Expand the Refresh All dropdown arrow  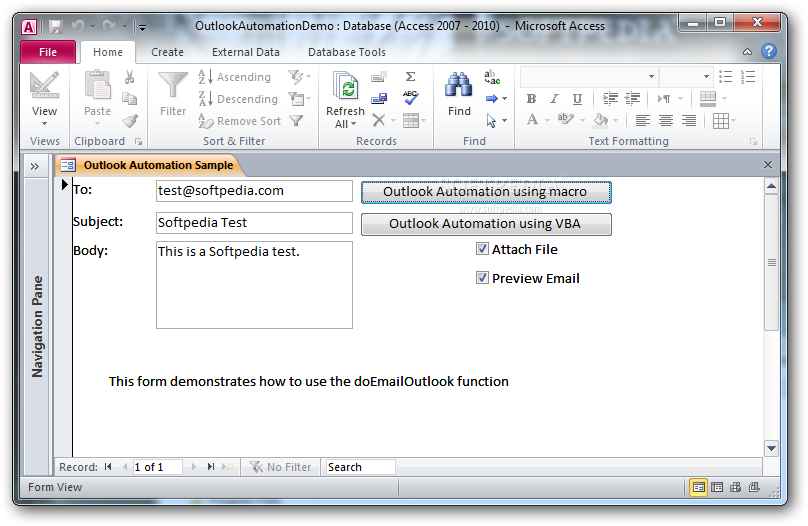(x=354, y=124)
